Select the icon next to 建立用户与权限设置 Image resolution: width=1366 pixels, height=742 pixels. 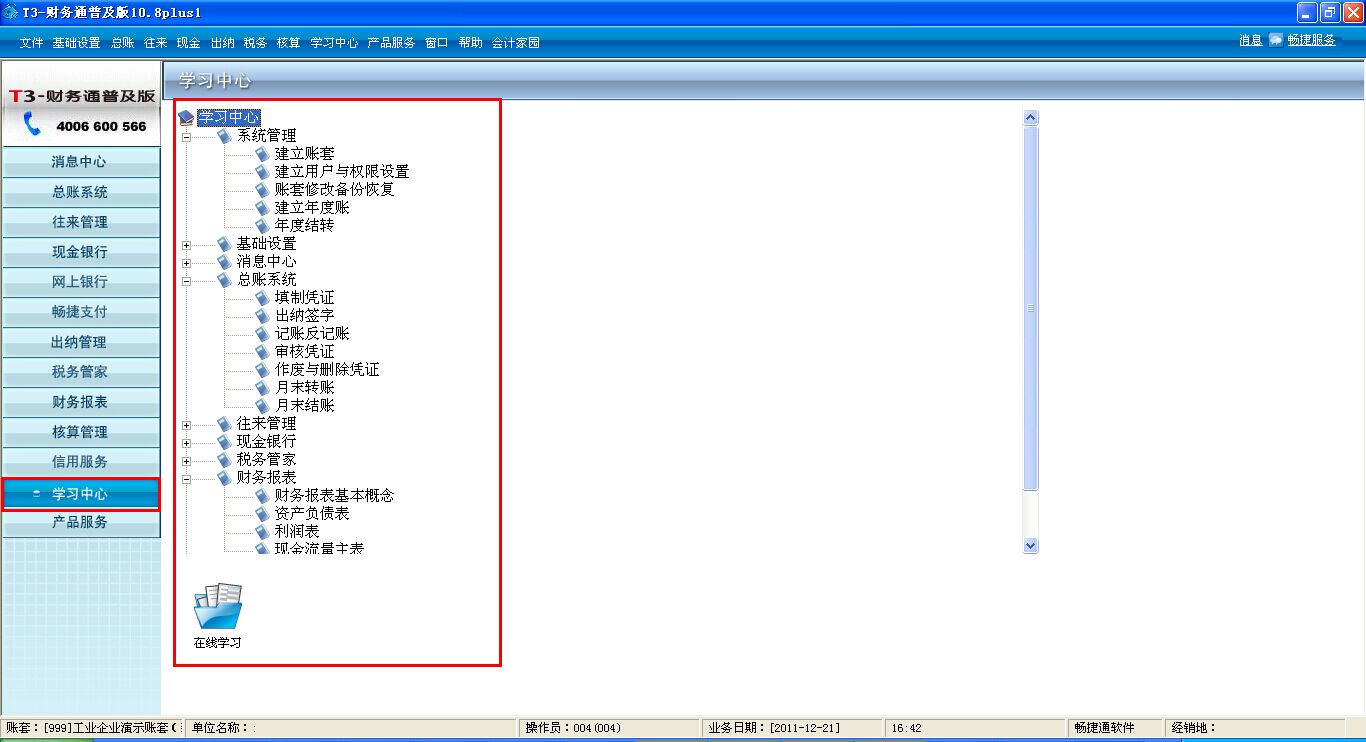[x=262, y=172]
